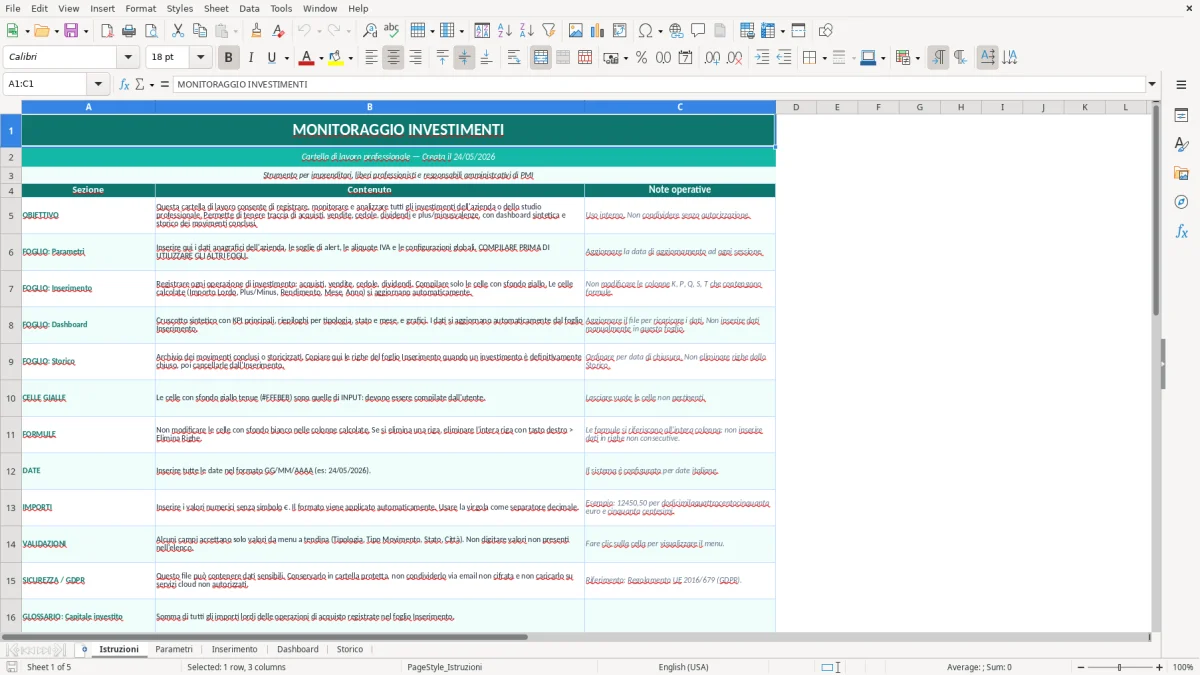Open the Tools menu
Screen dimensions: 1200x675
coord(281,8)
